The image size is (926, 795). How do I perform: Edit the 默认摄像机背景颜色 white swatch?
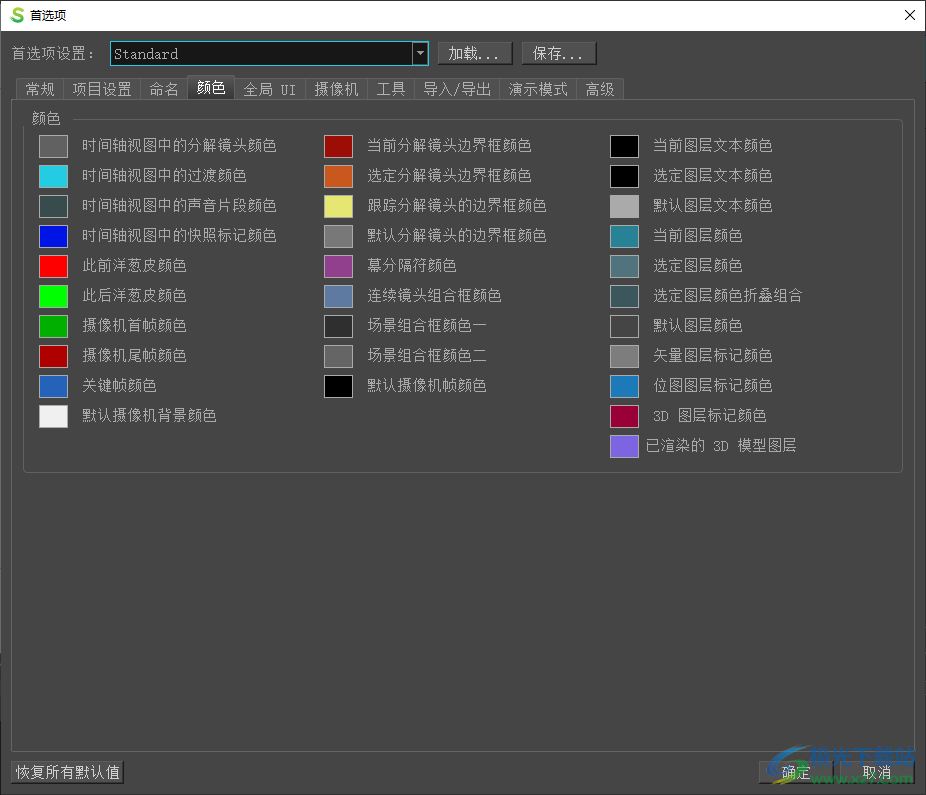(x=53, y=416)
